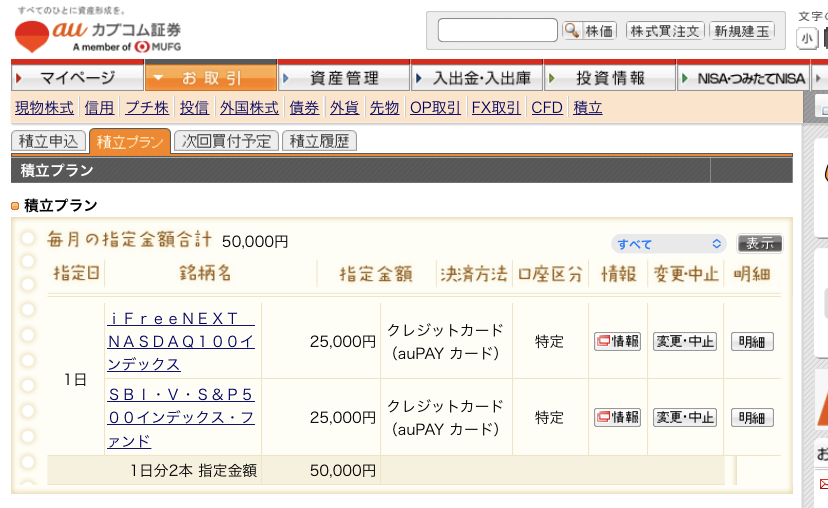Open the すべて filter dropdown
828x508 pixels.
click(669, 244)
